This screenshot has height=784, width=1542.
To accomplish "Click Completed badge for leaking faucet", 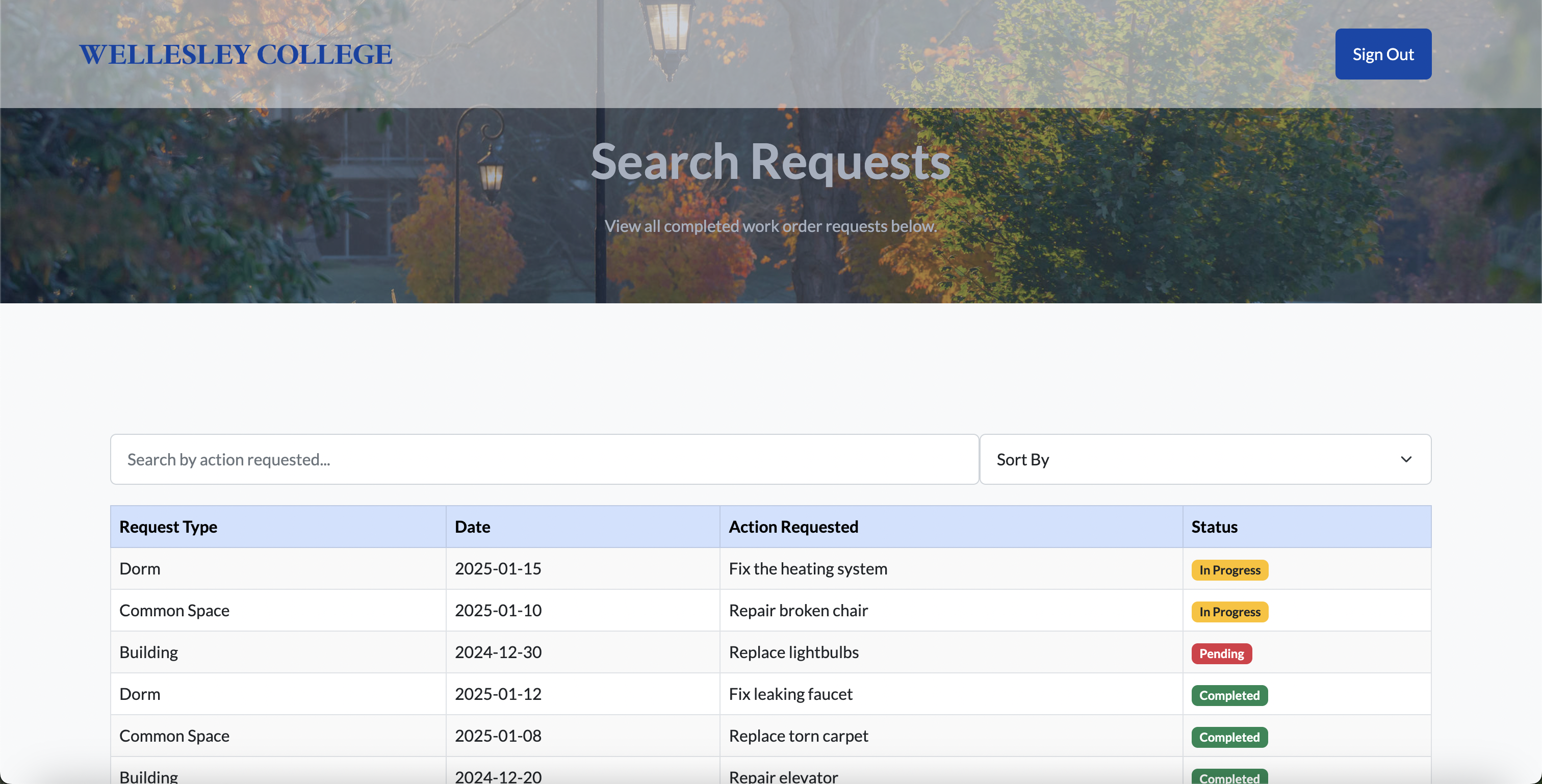I will [1229, 695].
